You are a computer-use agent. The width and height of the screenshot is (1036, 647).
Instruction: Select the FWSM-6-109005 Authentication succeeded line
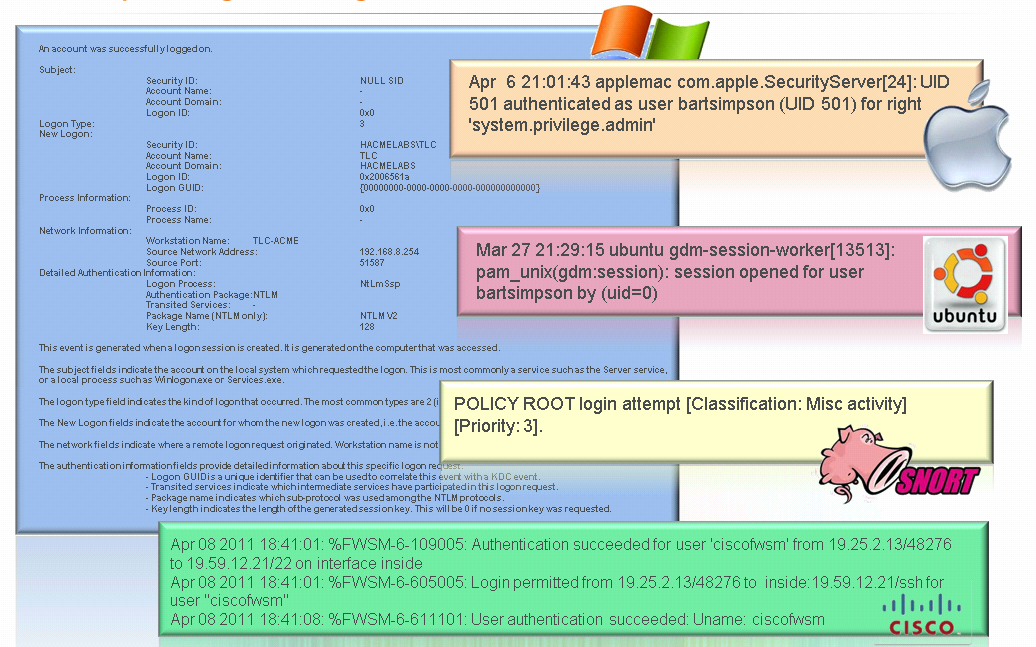(560, 554)
